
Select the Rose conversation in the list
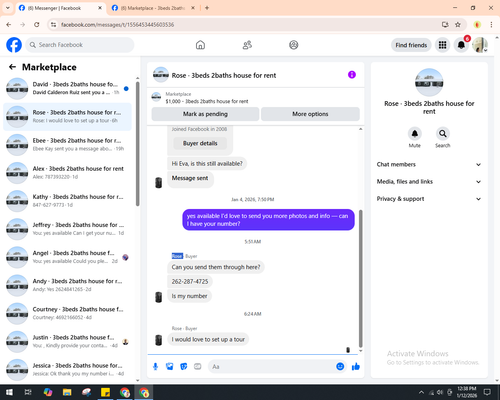(67, 117)
